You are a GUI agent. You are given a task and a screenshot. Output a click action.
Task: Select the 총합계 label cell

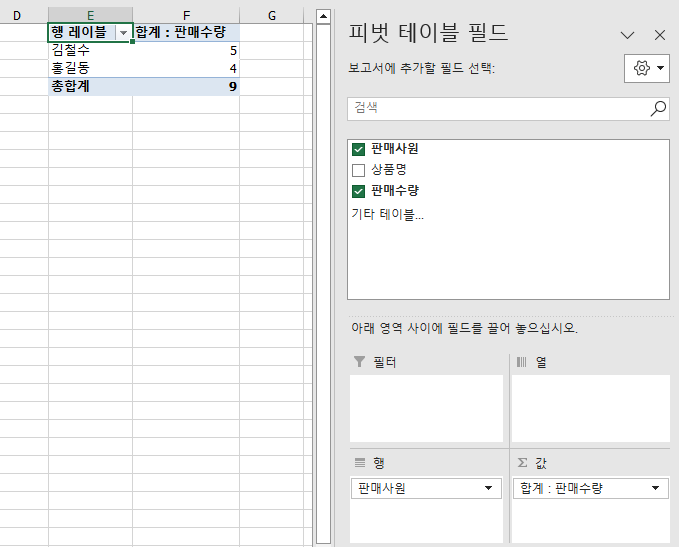91,87
